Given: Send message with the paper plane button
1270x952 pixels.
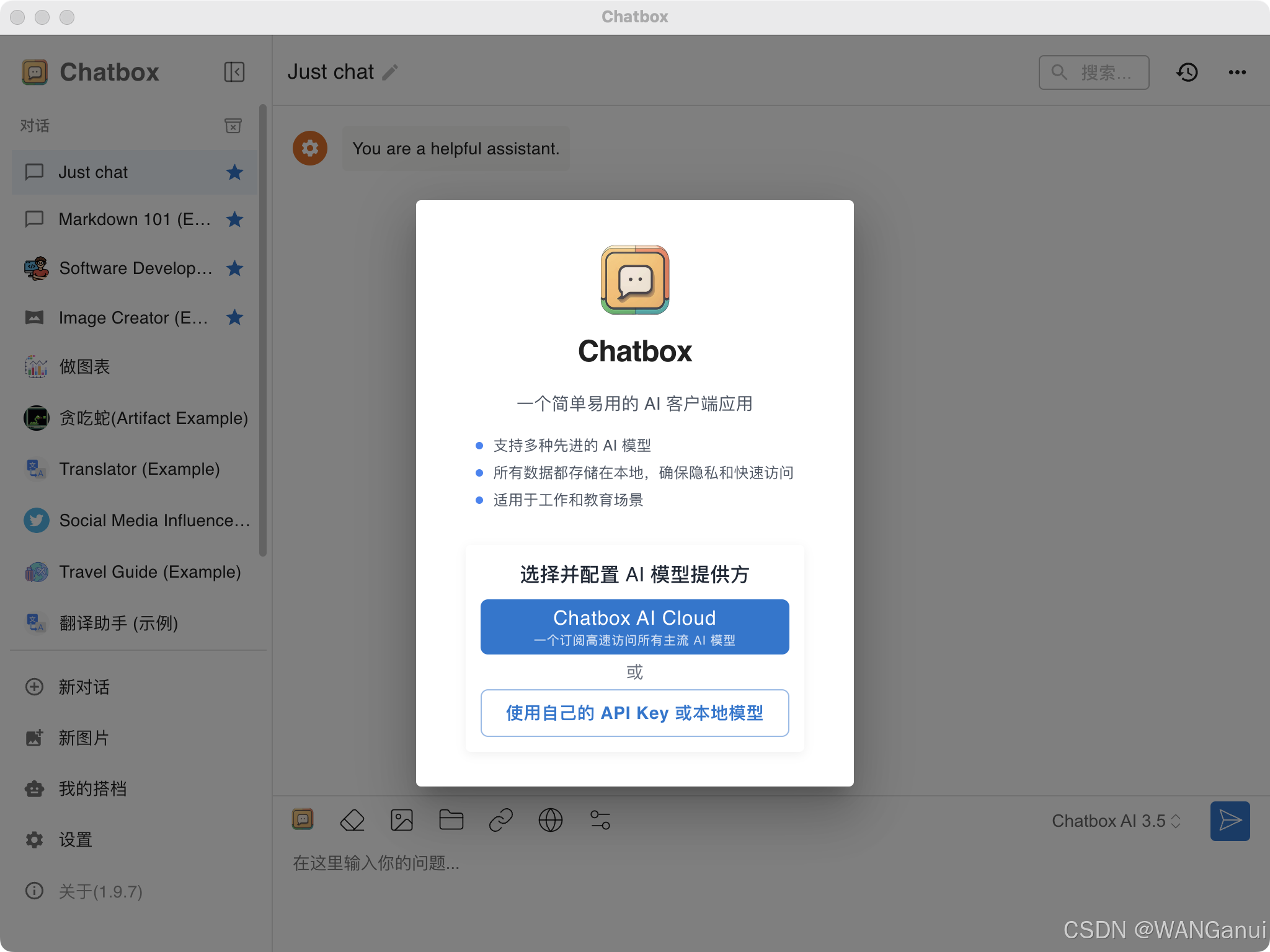Looking at the screenshot, I should [x=1230, y=821].
